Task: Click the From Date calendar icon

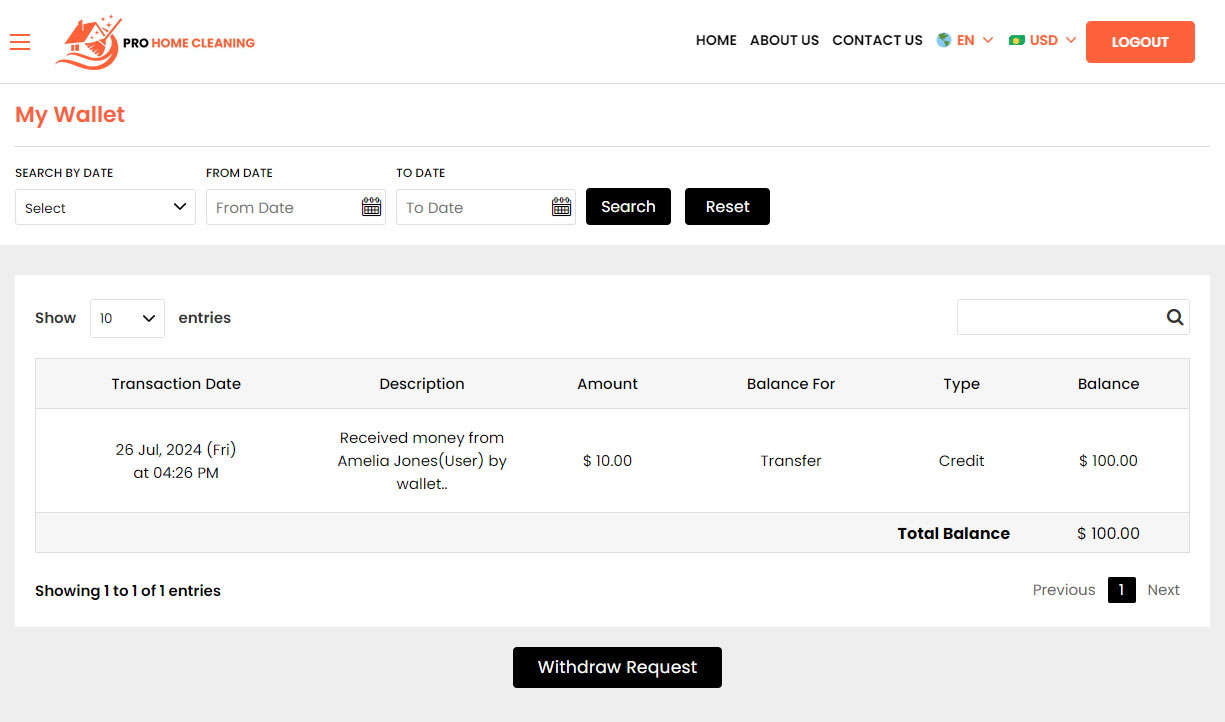Action: pos(371,207)
